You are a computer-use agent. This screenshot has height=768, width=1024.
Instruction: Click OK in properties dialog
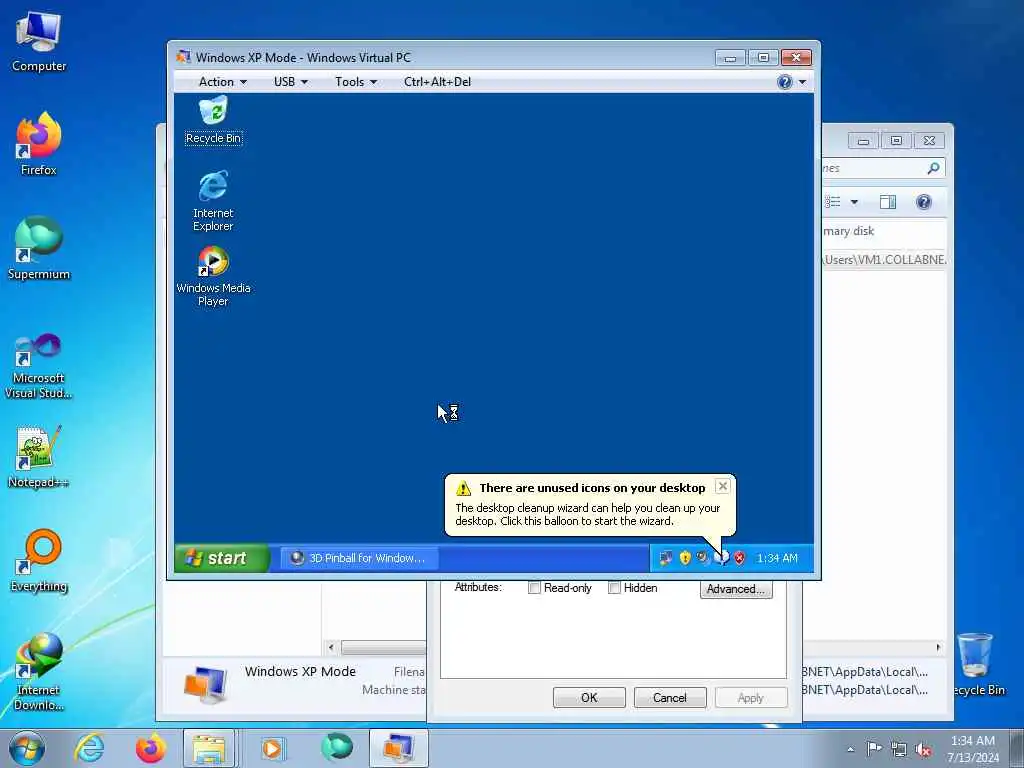point(589,697)
